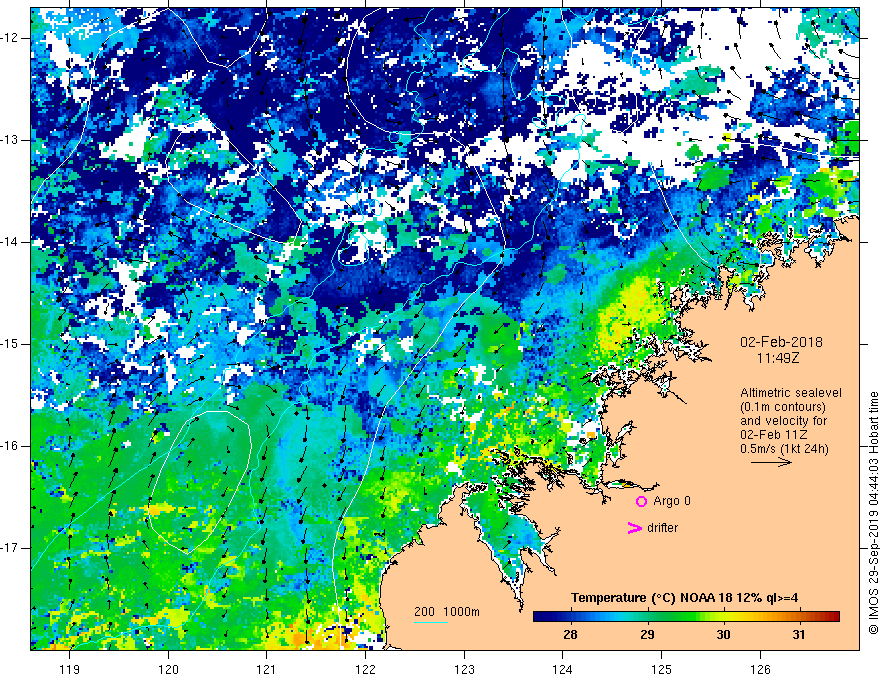This screenshot has width=880, height=680.
Task: Click the 121 longitude axis label
Action: 267,669
